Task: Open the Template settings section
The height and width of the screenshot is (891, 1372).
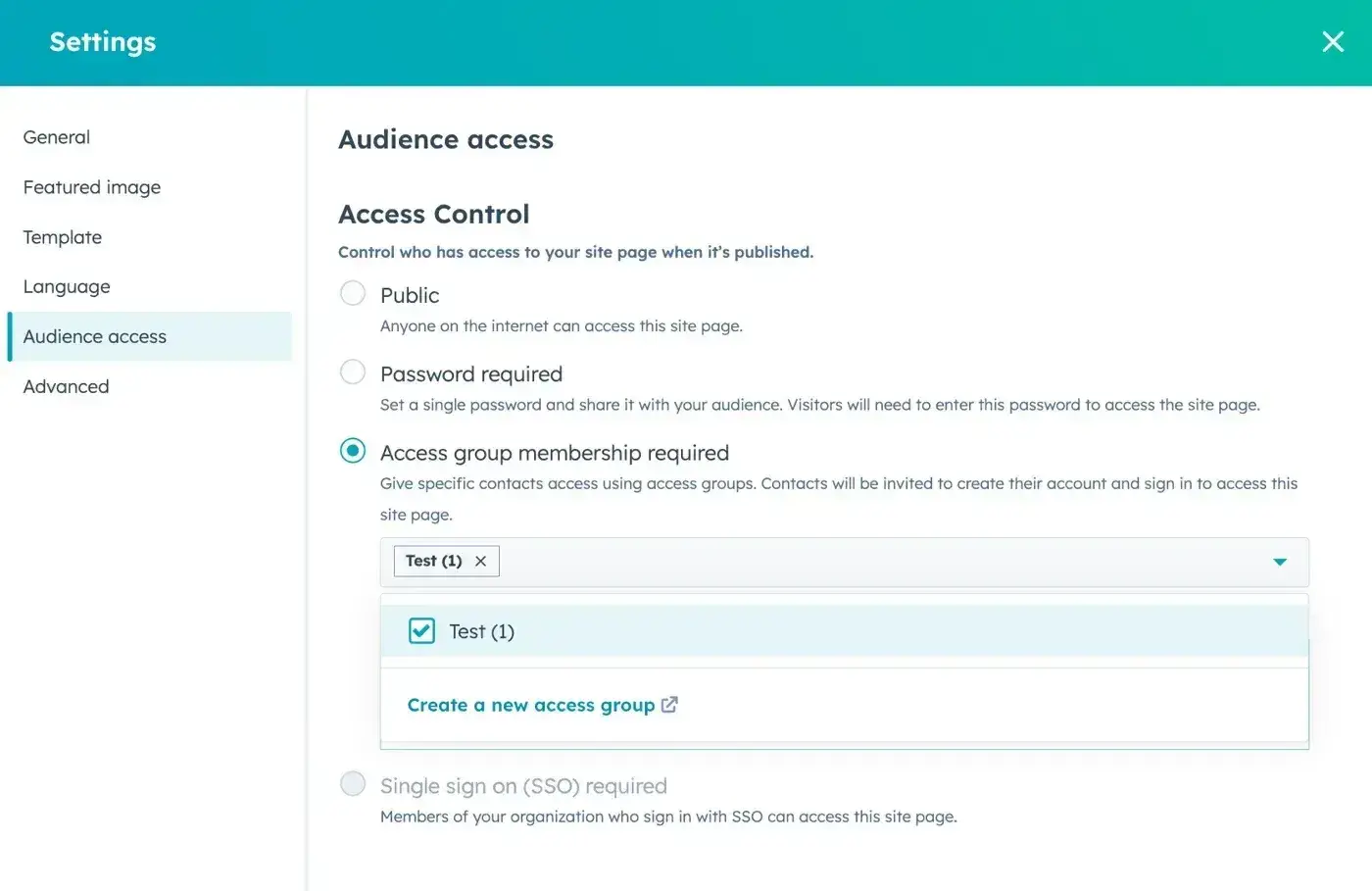Action: pos(63,237)
